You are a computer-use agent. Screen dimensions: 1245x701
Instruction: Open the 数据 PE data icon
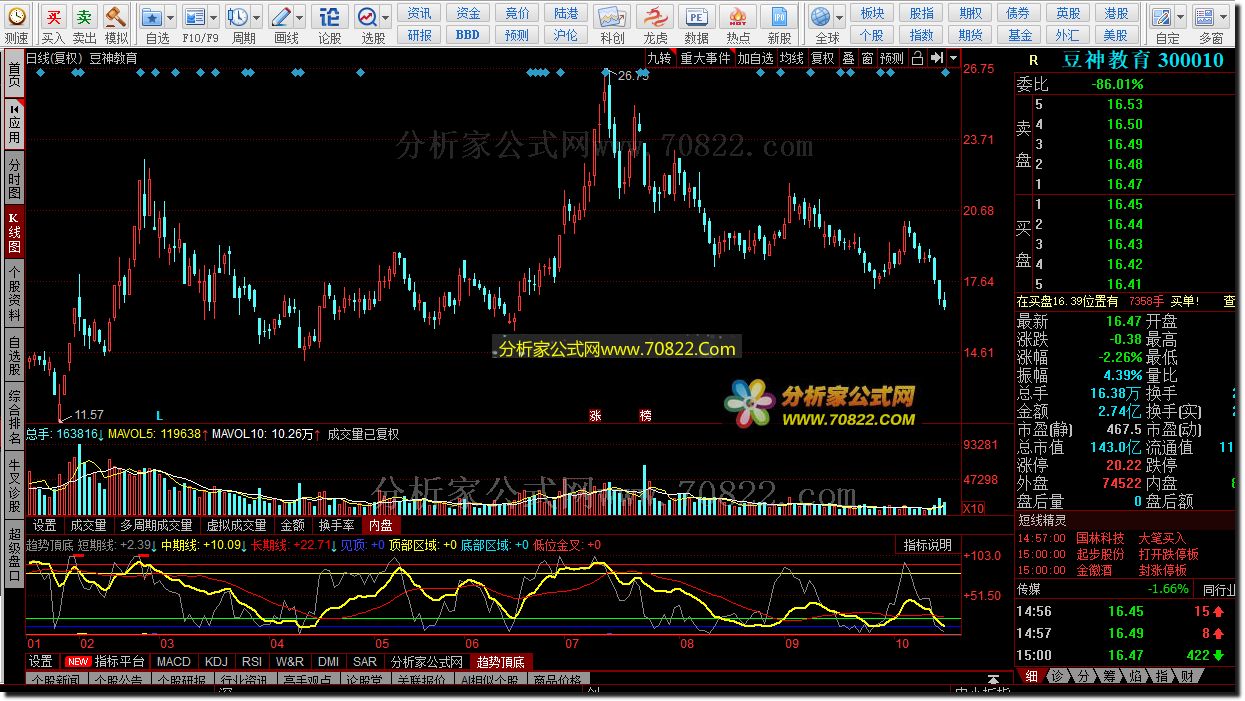coord(696,17)
